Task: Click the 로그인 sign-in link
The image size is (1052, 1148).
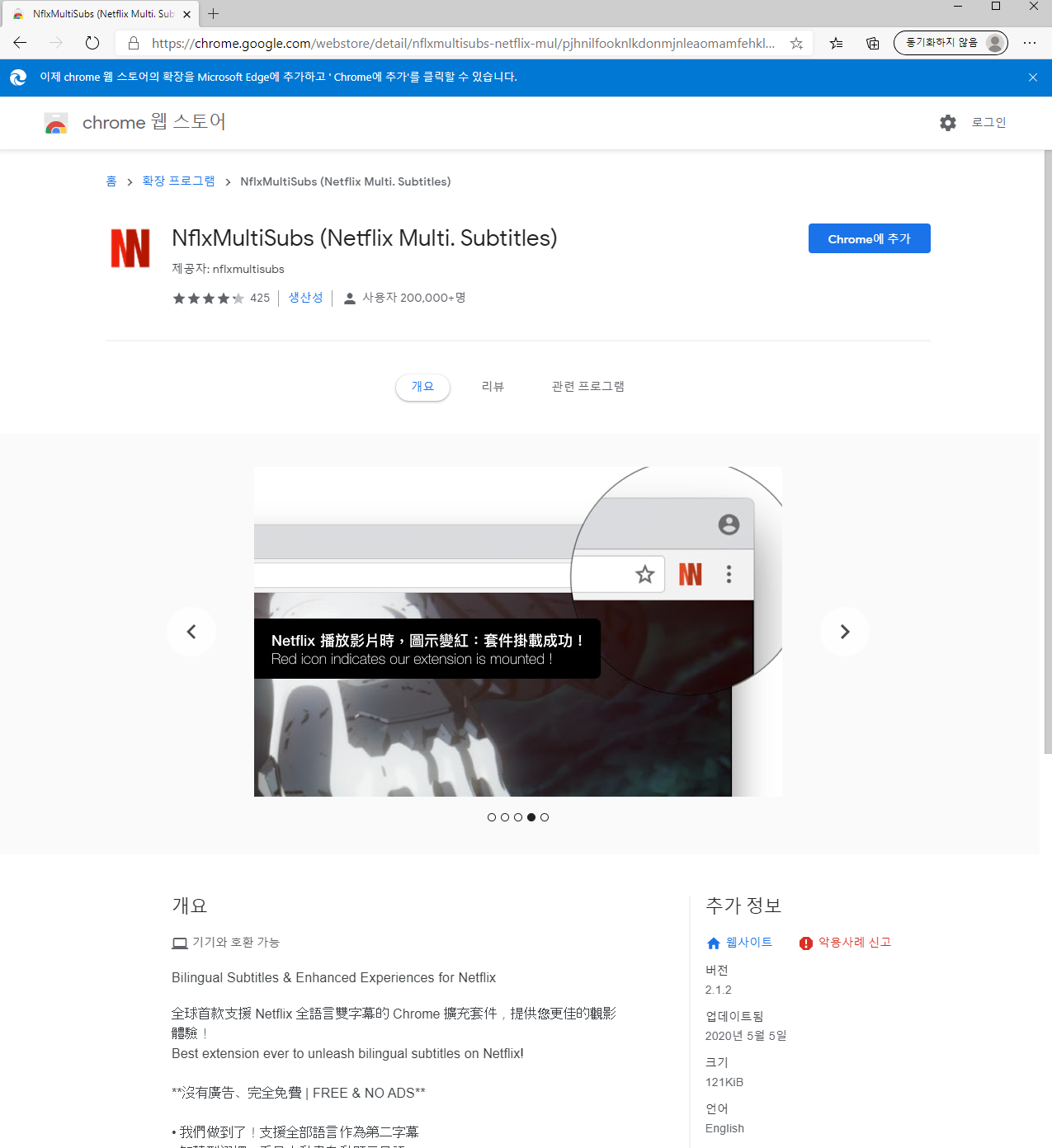Action: [x=988, y=123]
